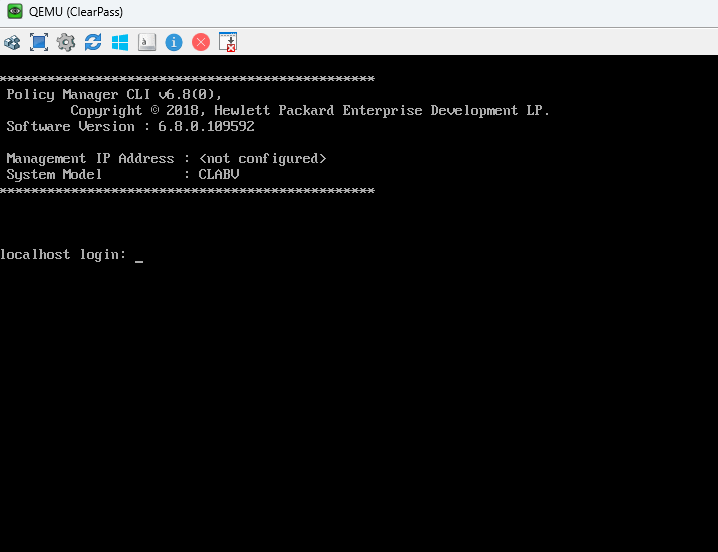Click the 'Software Version : 6.8.0.109592' line
This screenshot has width=718, height=552.
[x=131, y=126]
